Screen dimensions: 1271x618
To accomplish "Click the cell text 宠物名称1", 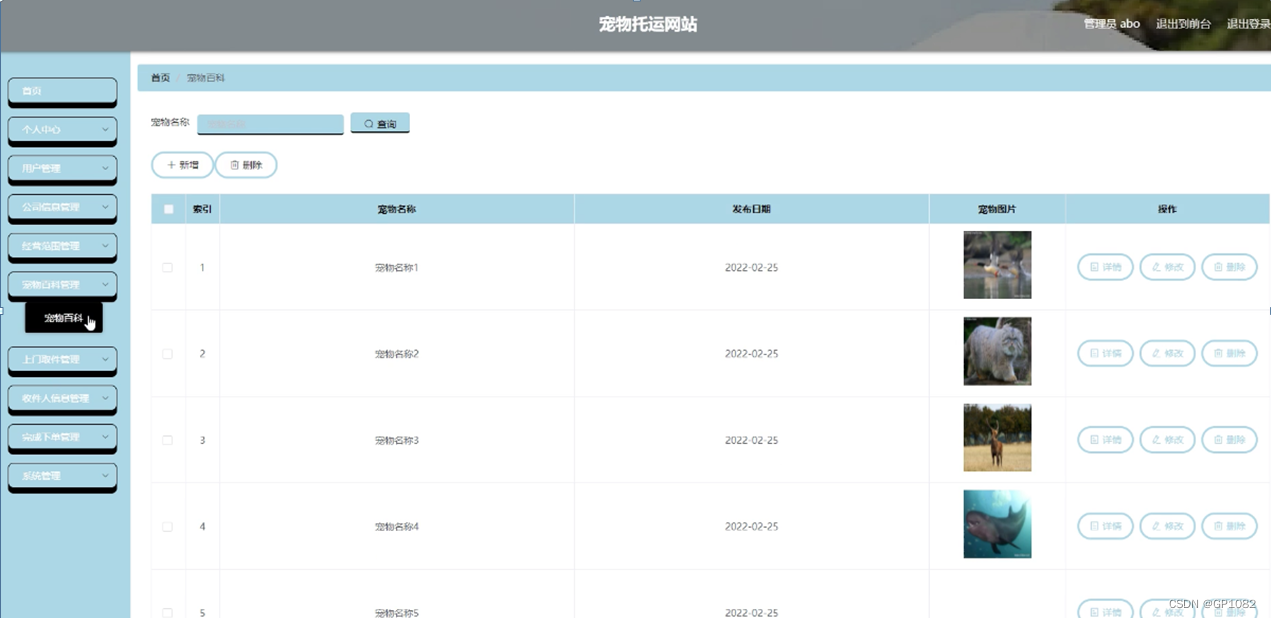I will pyautogui.click(x=397, y=268).
